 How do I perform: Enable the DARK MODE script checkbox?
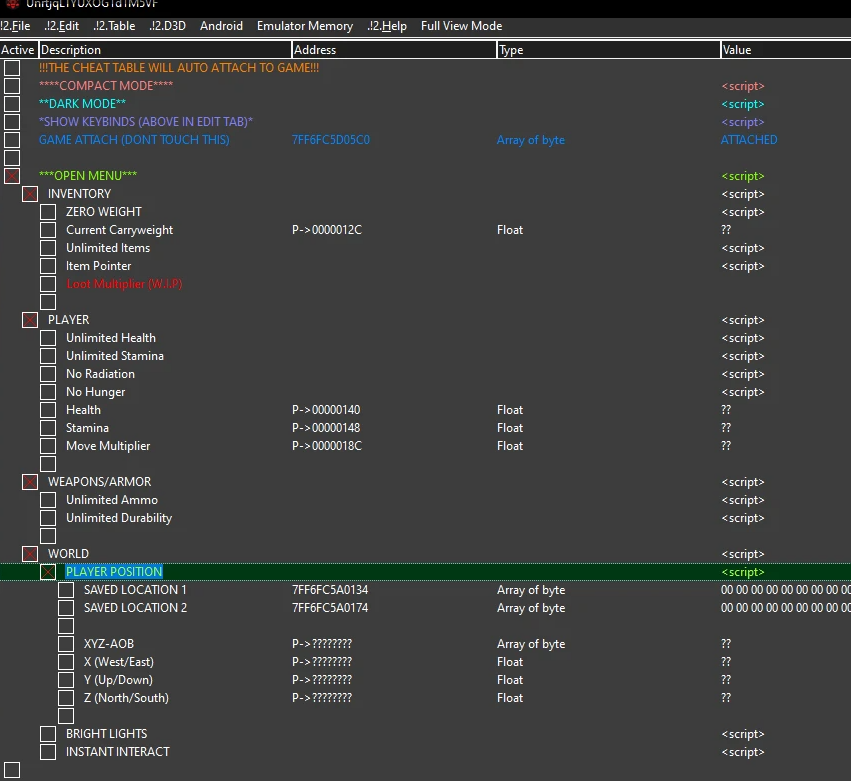coord(12,104)
